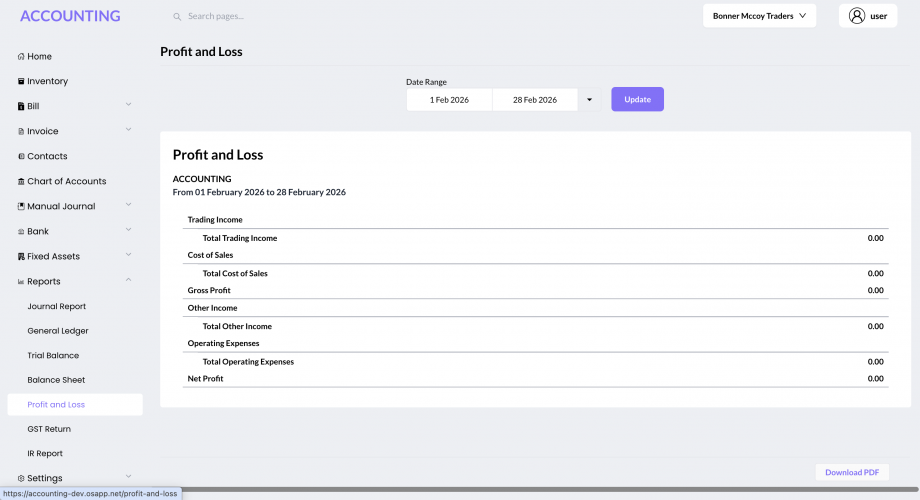Open the Journal Report
The image size is (920, 500).
pyautogui.click(x=56, y=306)
